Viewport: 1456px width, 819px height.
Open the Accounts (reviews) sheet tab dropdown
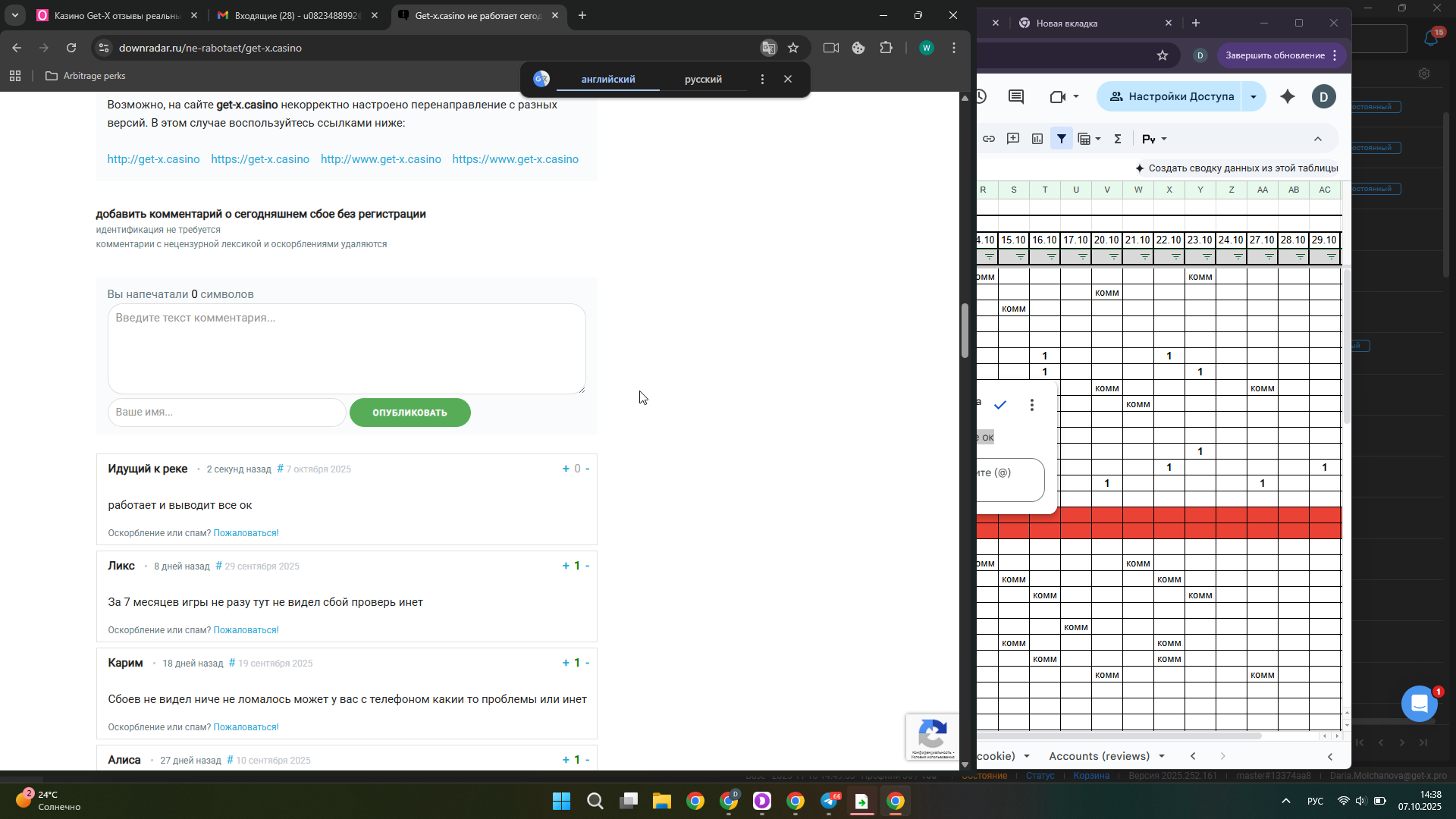pyautogui.click(x=1162, y=756)
